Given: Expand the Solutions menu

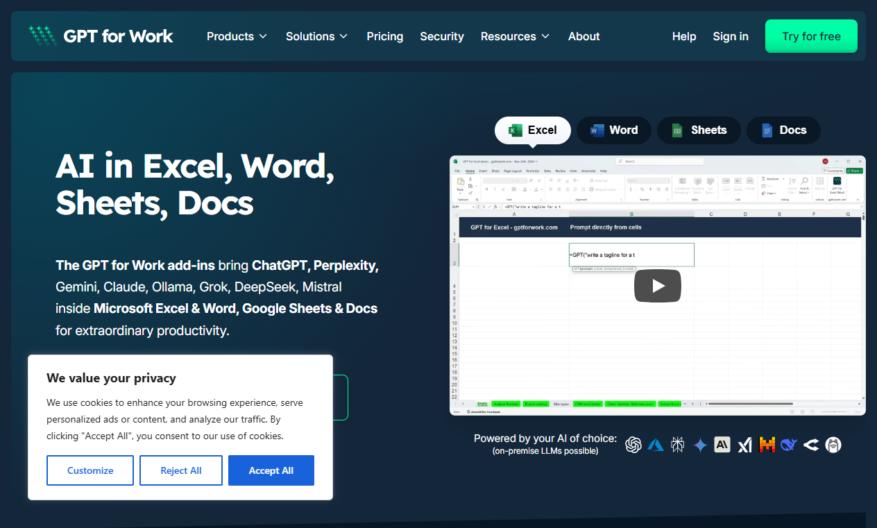Looking at the screenshot, I should (x=317, y=36).
